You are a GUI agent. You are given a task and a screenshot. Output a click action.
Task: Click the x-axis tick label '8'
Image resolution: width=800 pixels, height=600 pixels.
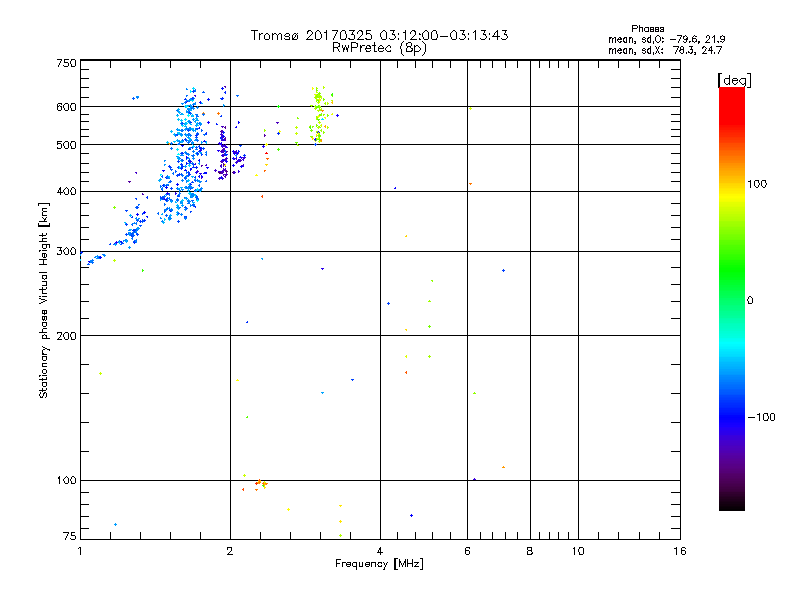tap(530, 551)
